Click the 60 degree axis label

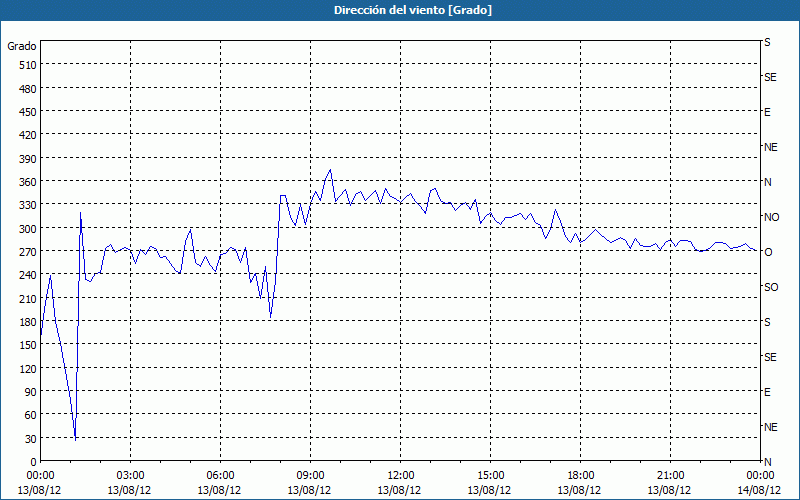point(31,415)
